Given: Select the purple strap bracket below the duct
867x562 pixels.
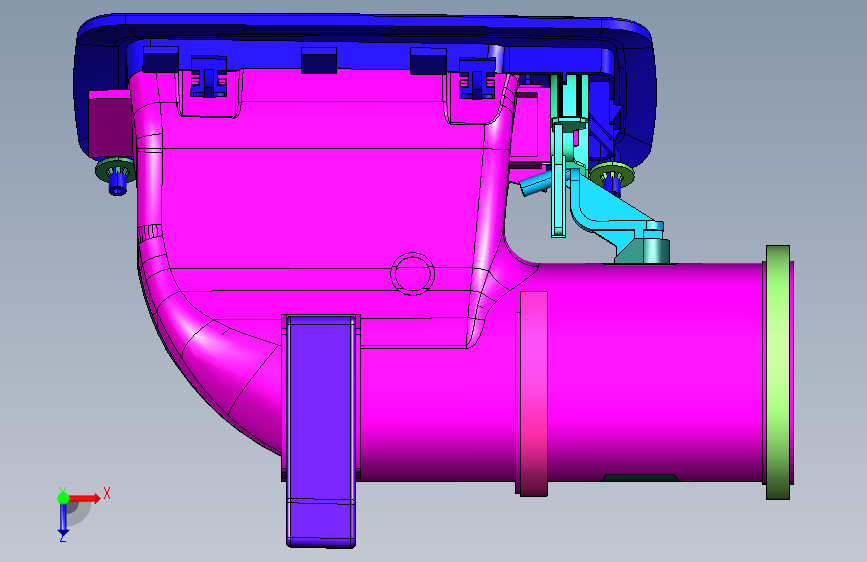Looking at the screenshot, I should point(321,431).
